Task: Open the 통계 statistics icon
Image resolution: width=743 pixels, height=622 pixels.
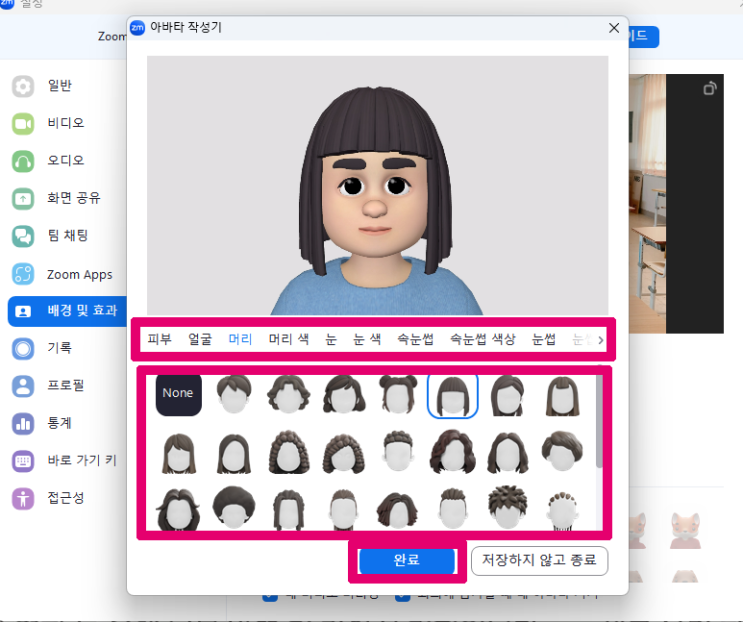Action: click(x=22, y=424)
